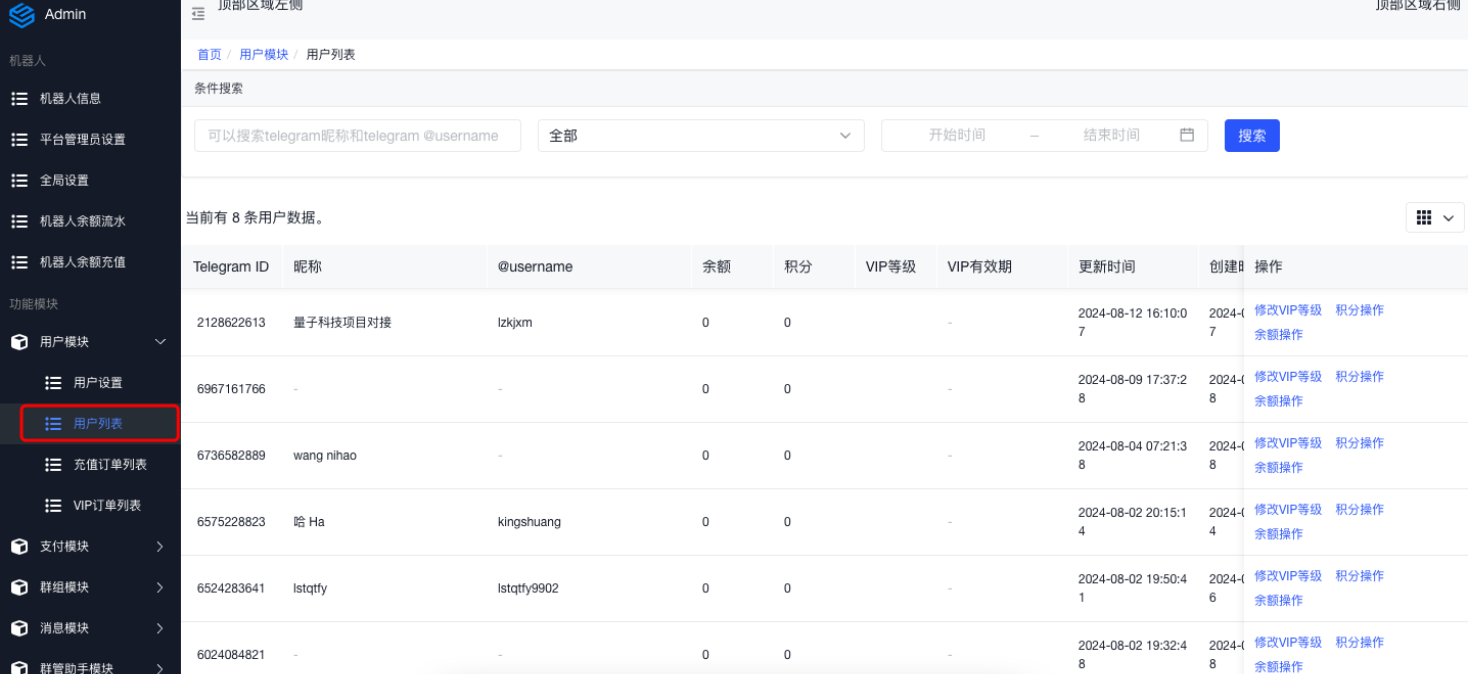Click the 群组模块 cube icon
This screenshot has height=674, width=1468.
tap(19, 588)
